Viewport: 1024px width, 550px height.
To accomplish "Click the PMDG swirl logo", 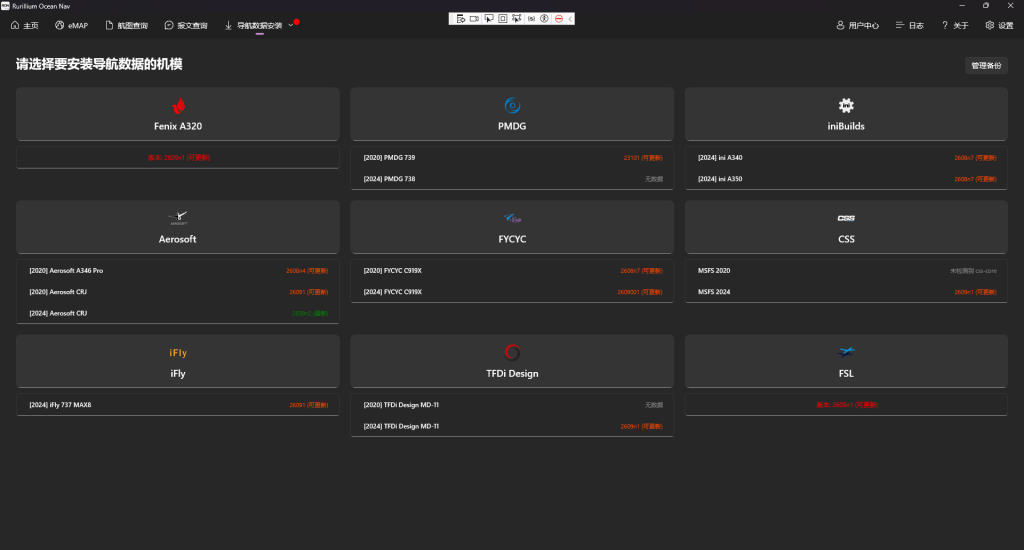I will (512, 105).
